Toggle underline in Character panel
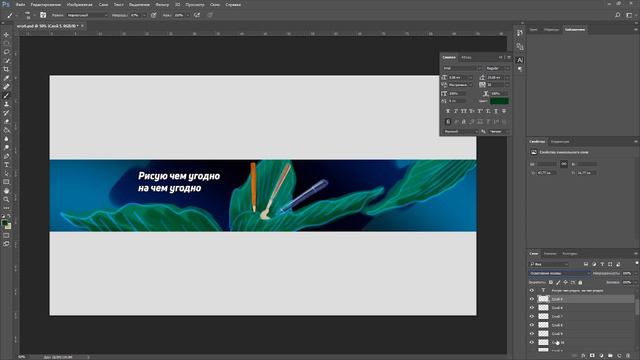Viewport: 640px width, 360px height. click(496, 111)
